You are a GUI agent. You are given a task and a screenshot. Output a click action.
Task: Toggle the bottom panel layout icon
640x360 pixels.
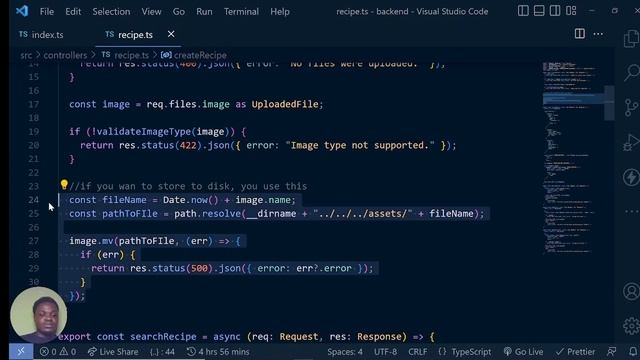[539, 11]
